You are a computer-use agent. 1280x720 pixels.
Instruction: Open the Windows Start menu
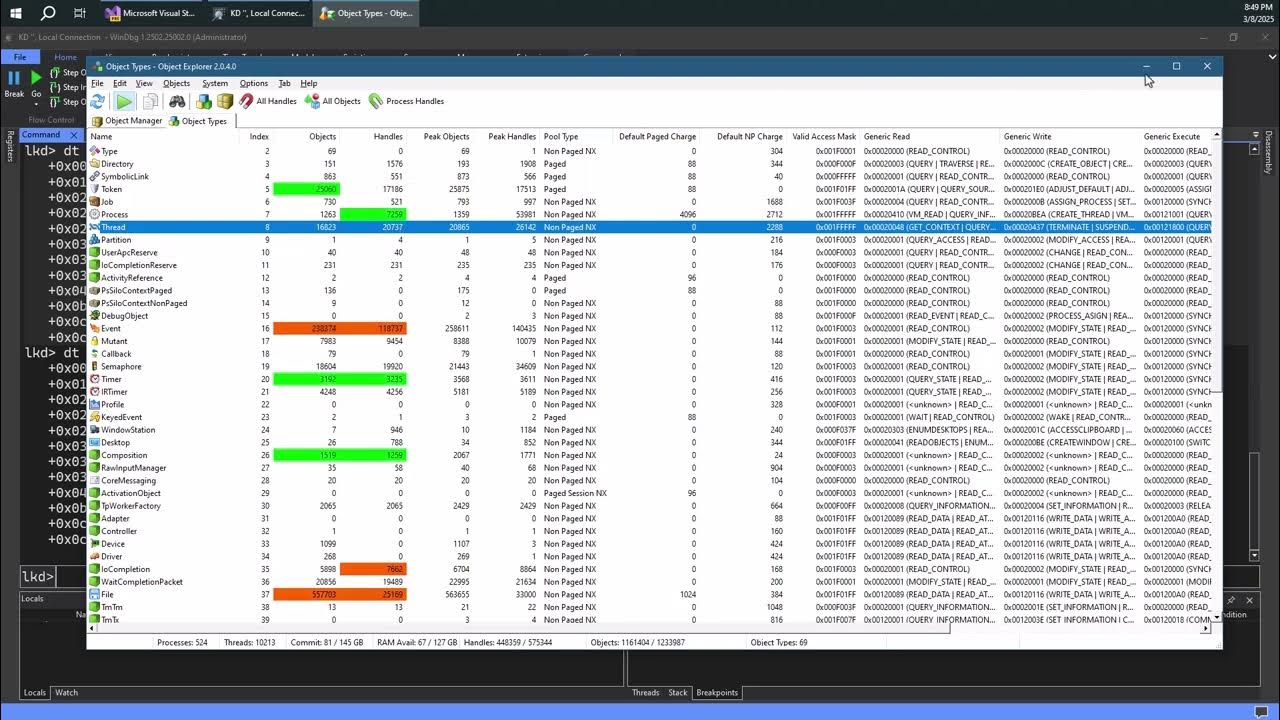pyautogui.click(x=16, y=13)
